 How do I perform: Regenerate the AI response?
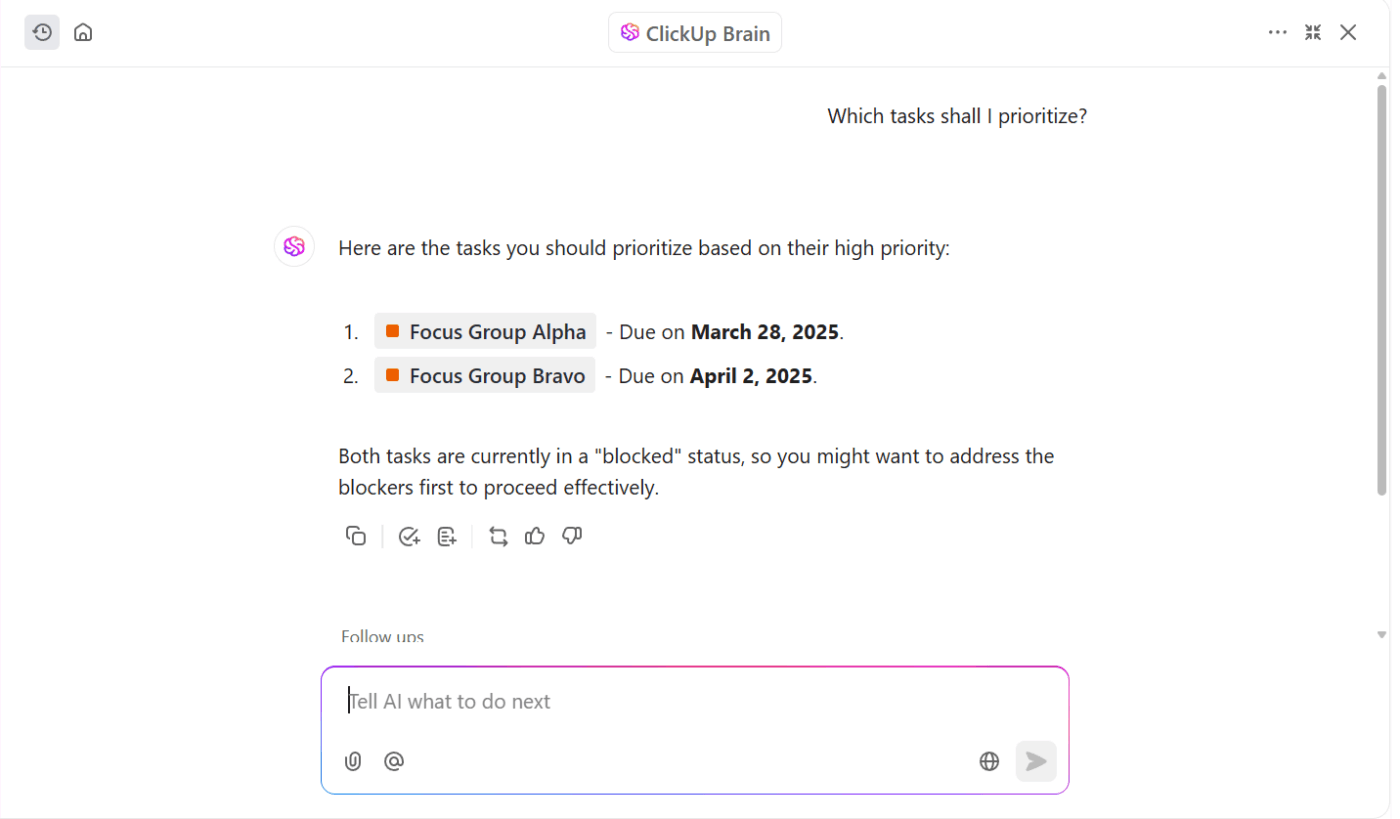(x=498, y=536)
